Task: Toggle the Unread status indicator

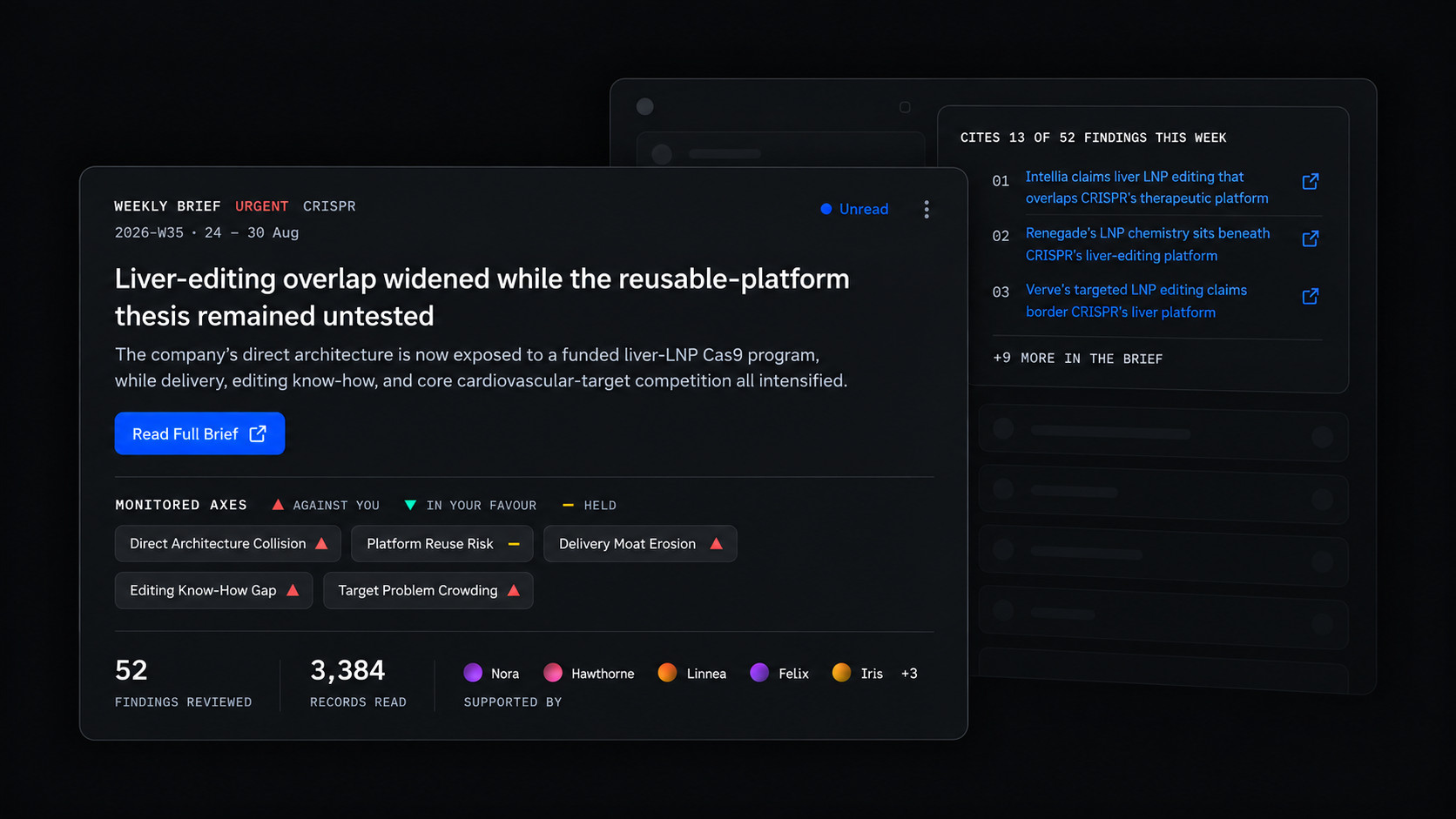Action: 854,209
